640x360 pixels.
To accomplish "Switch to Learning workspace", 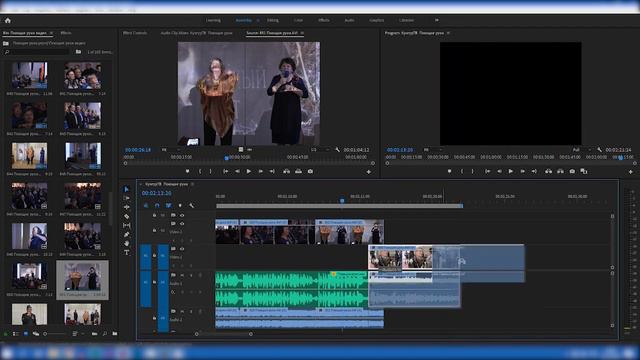I will [x=213, y=20].
